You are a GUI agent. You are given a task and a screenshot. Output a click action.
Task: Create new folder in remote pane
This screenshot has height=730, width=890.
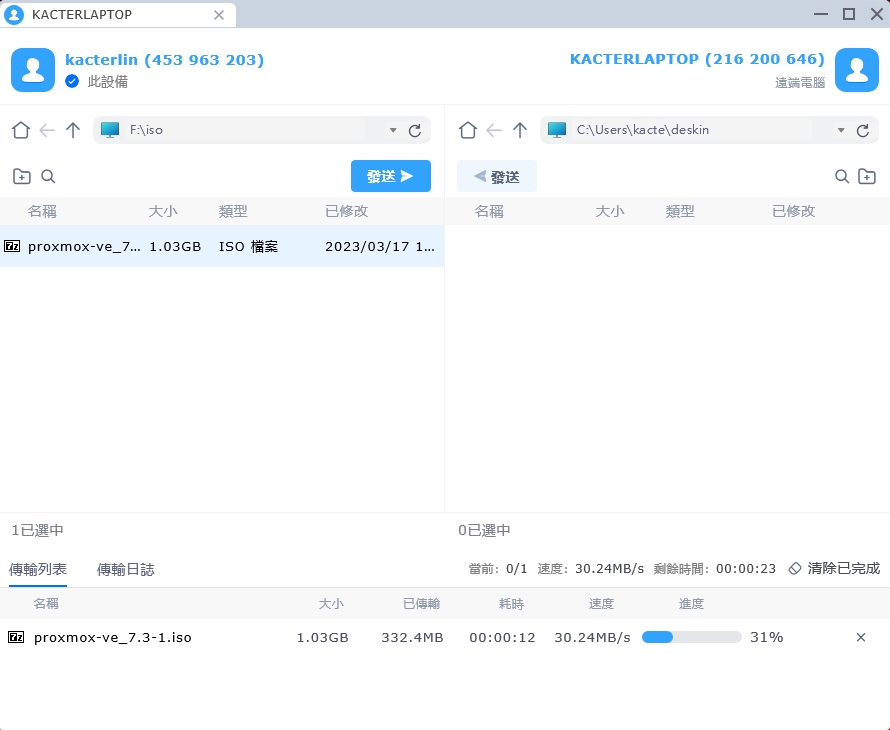pyautogui.click(x=868, y=177)
